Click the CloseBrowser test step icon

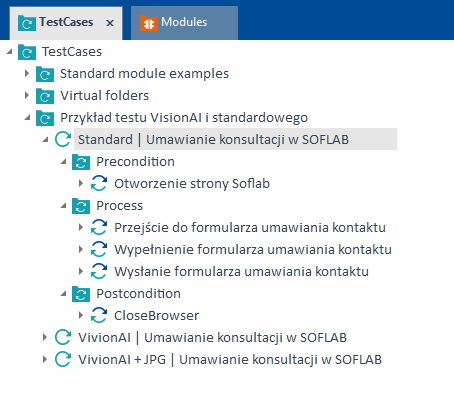click(x=99, y=316)
